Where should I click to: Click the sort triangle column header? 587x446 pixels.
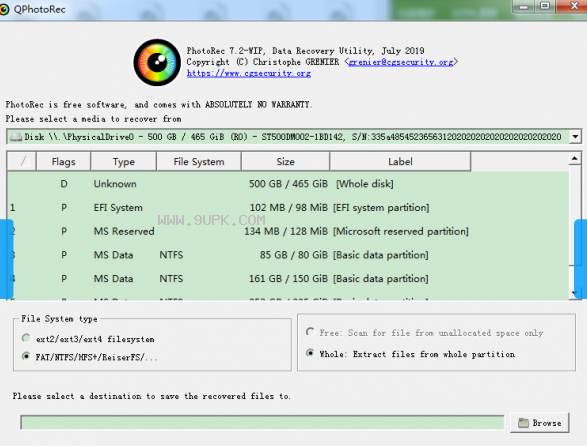(x=22, y=162)
